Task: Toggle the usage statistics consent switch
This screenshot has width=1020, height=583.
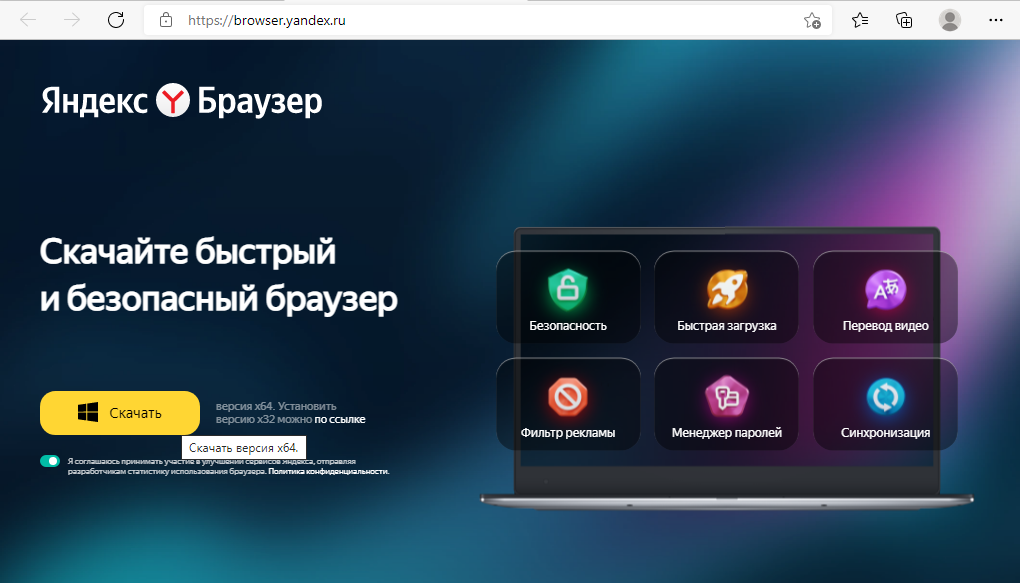Action: tap(50, 461)
